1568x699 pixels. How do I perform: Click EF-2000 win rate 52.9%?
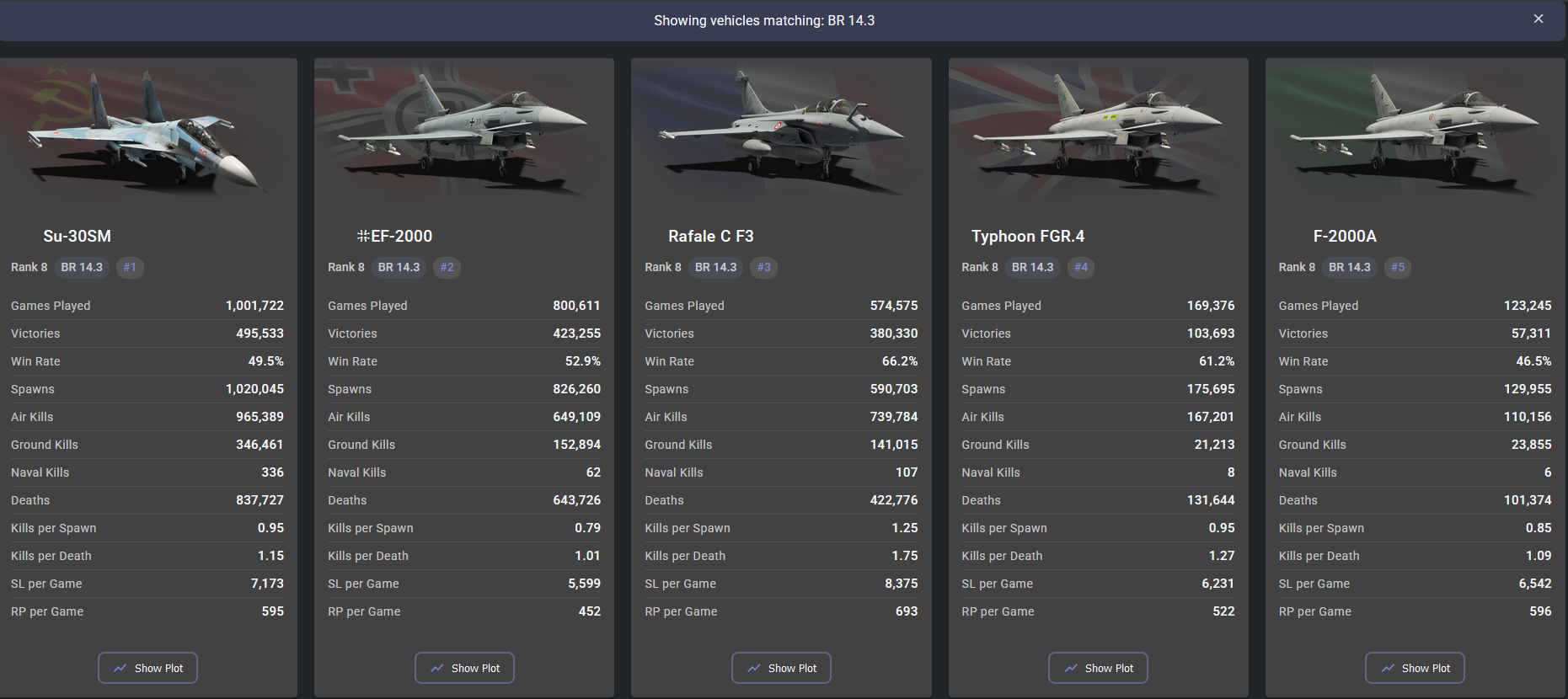pos(583,361)
